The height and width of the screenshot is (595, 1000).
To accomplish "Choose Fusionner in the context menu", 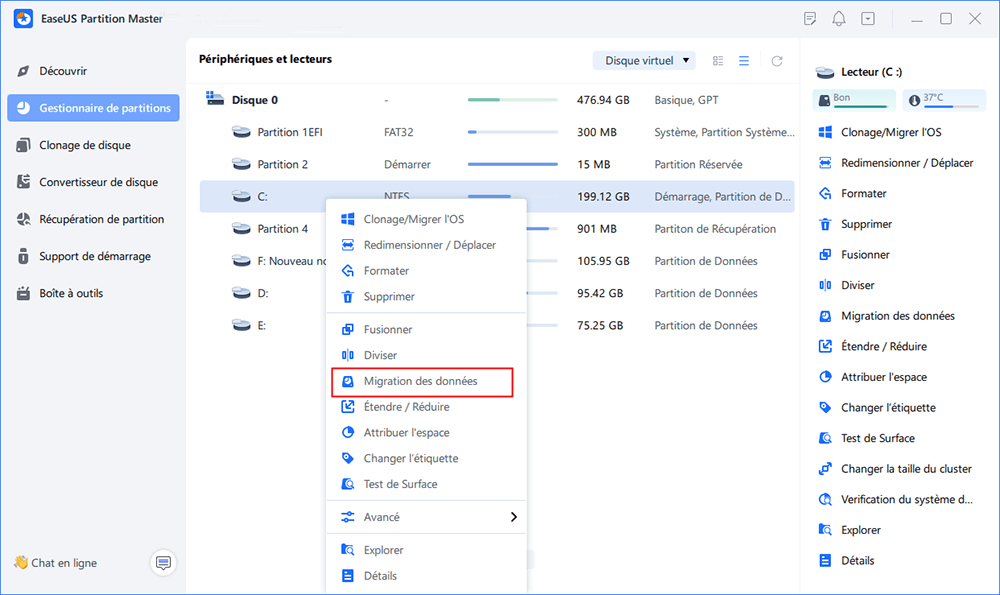I will click(x=426, y=329).
